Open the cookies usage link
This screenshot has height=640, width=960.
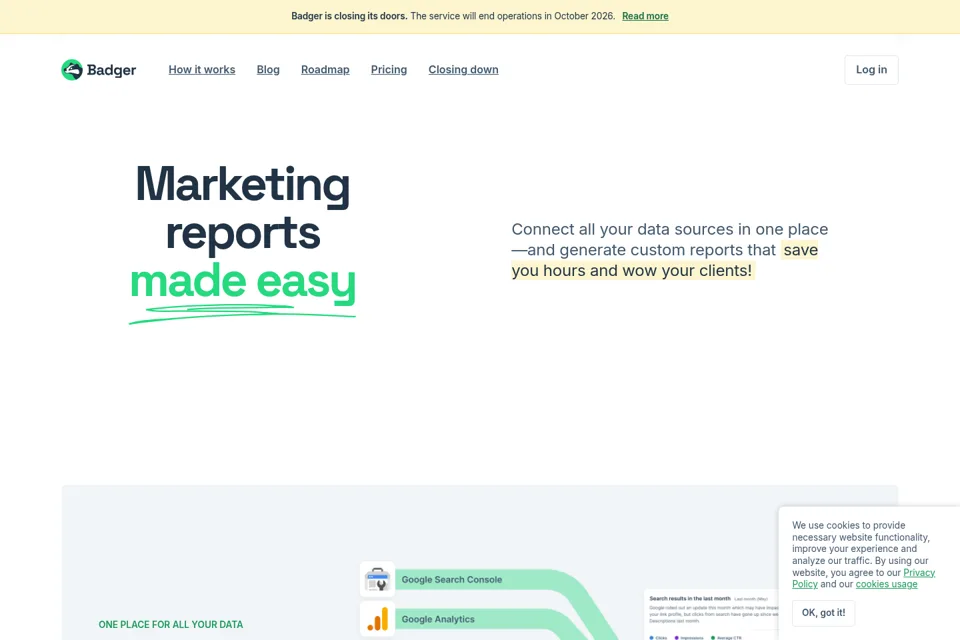(x=887, y=584)
